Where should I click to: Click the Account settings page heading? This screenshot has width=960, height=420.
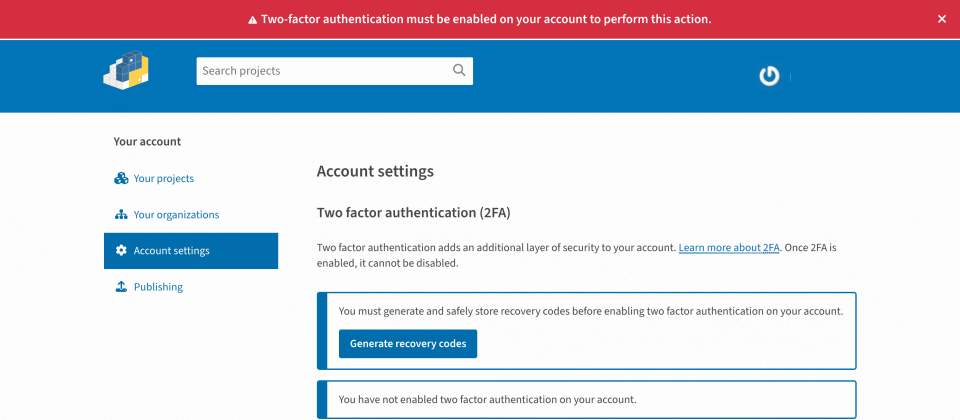(375, 171)
